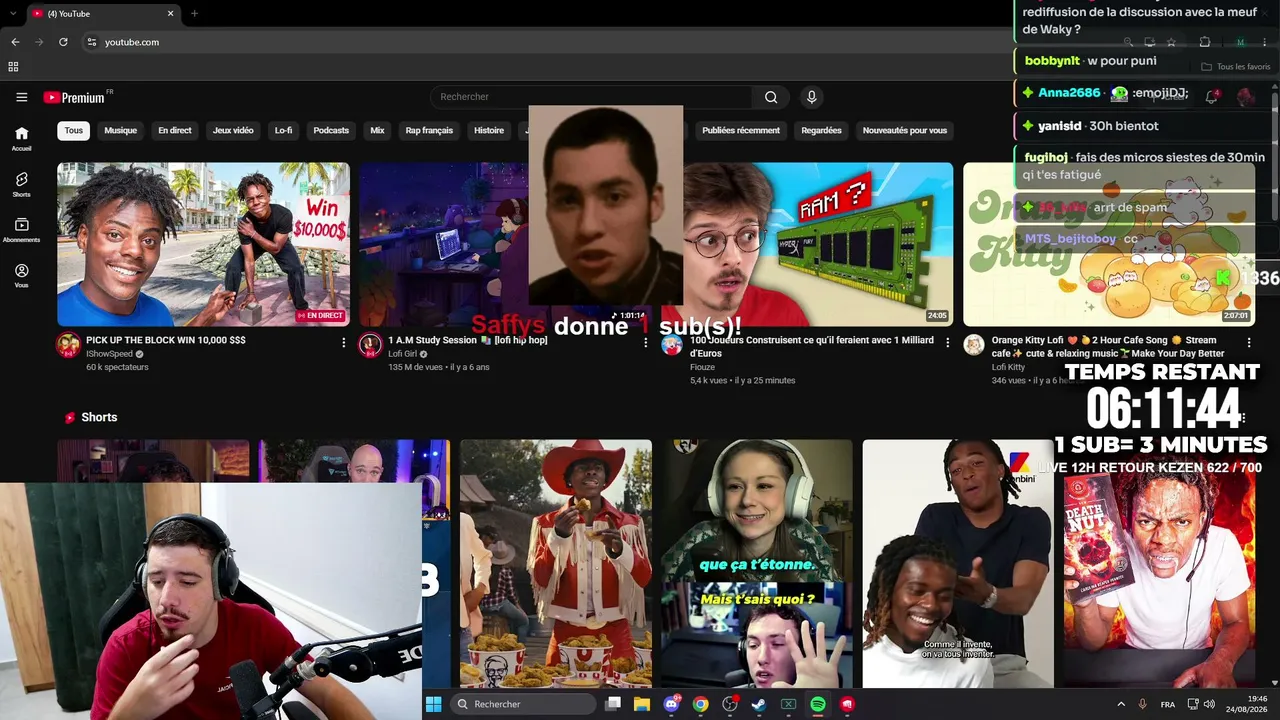
Task: Open the red app on the taskbar
Action: [x=847, y=704]
